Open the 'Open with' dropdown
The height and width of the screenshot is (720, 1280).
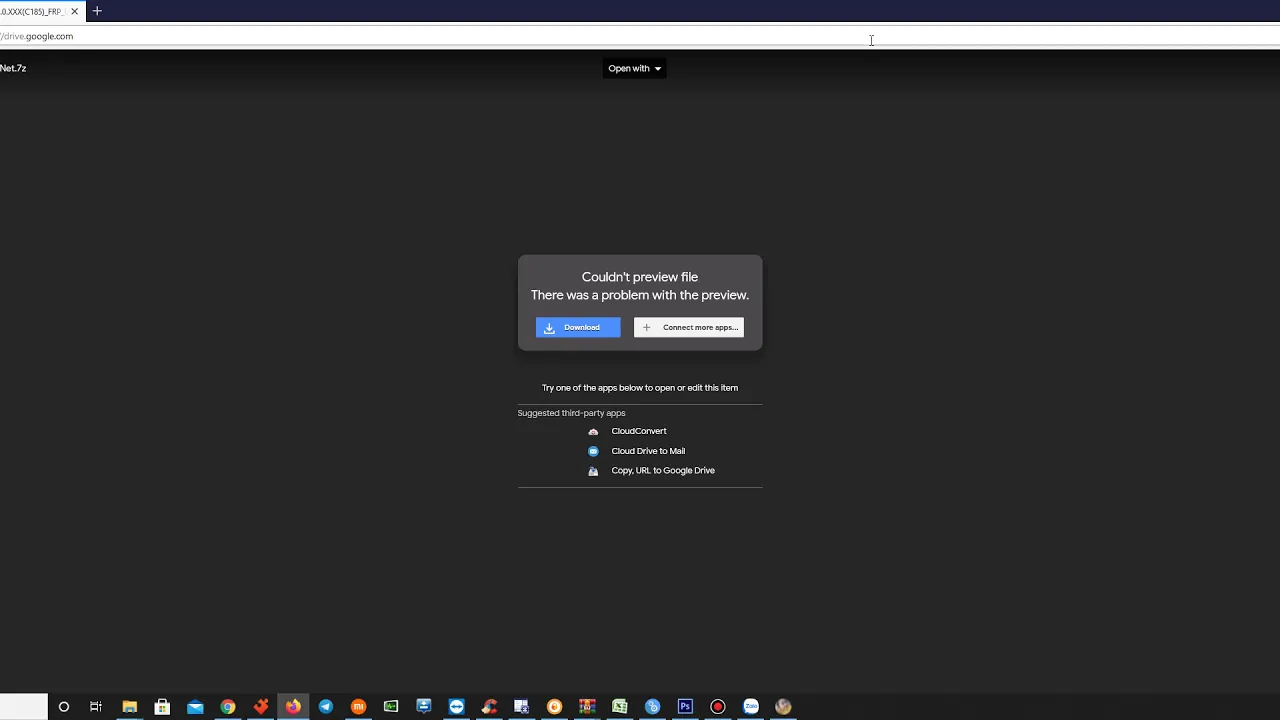click(x=635, y=68)
